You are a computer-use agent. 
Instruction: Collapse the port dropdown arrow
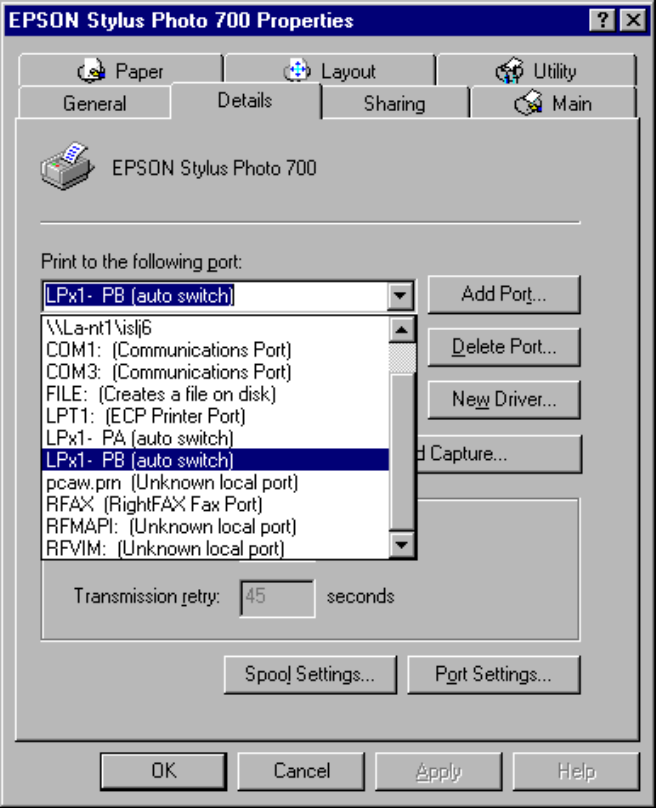400,296
